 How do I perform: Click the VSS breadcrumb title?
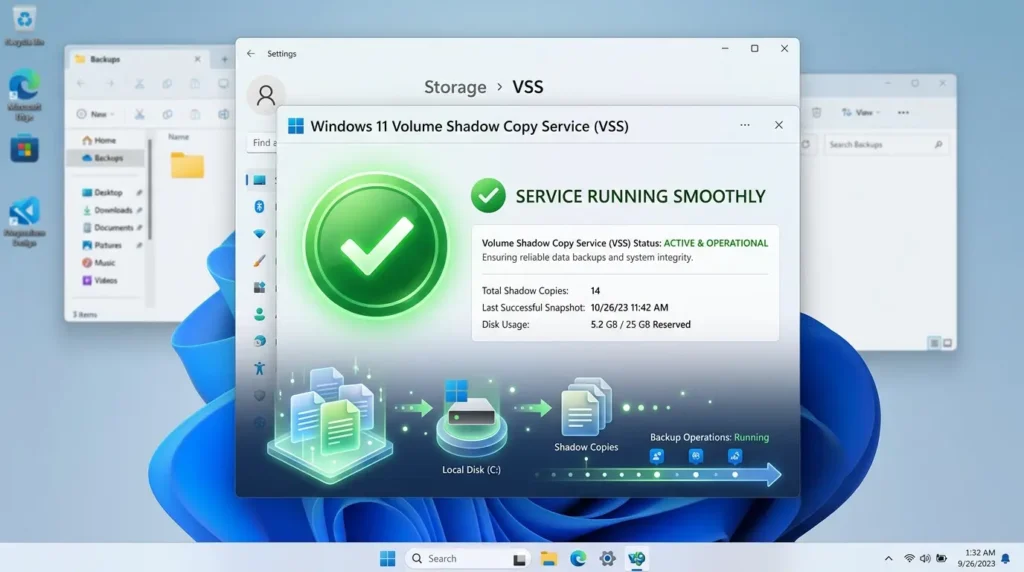pyautogui.click(x=528, y=87)
